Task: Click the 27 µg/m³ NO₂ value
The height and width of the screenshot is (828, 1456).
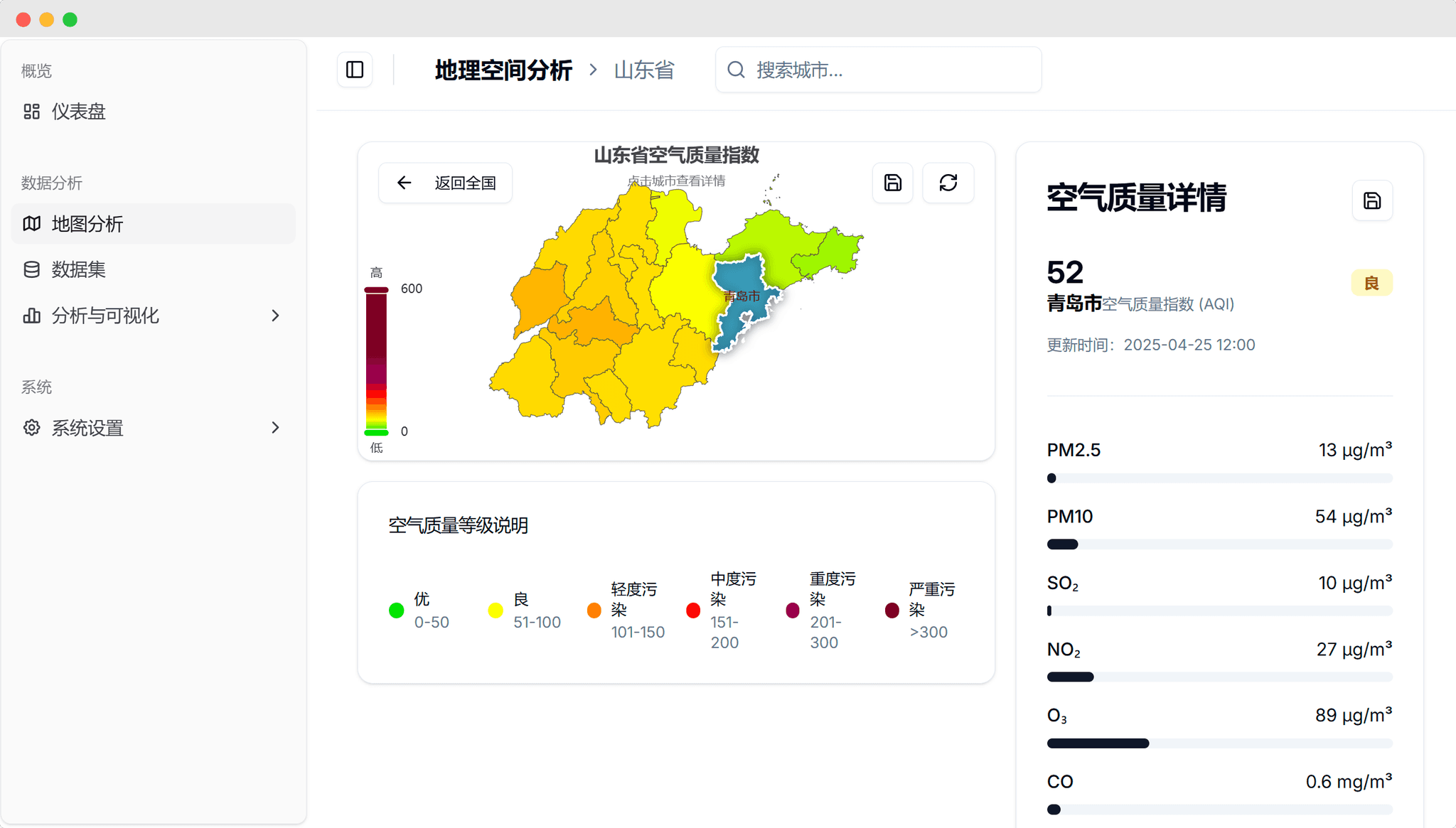Action: tap(1354, 650)
